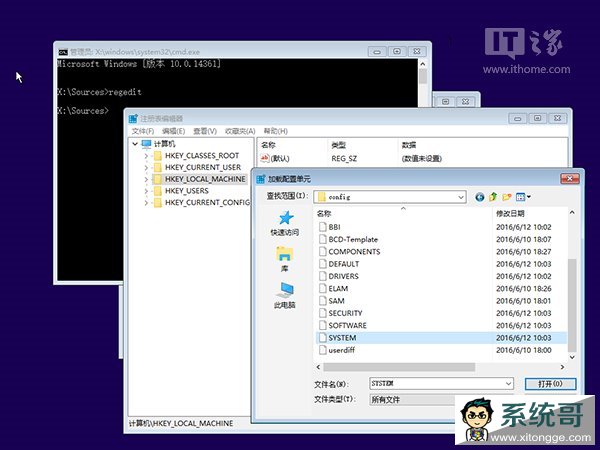This screenshot has height=450, width=600.
Task: Click HKEY_CURRENT_CONFIG folder icon
Action: tap(157, 202)
